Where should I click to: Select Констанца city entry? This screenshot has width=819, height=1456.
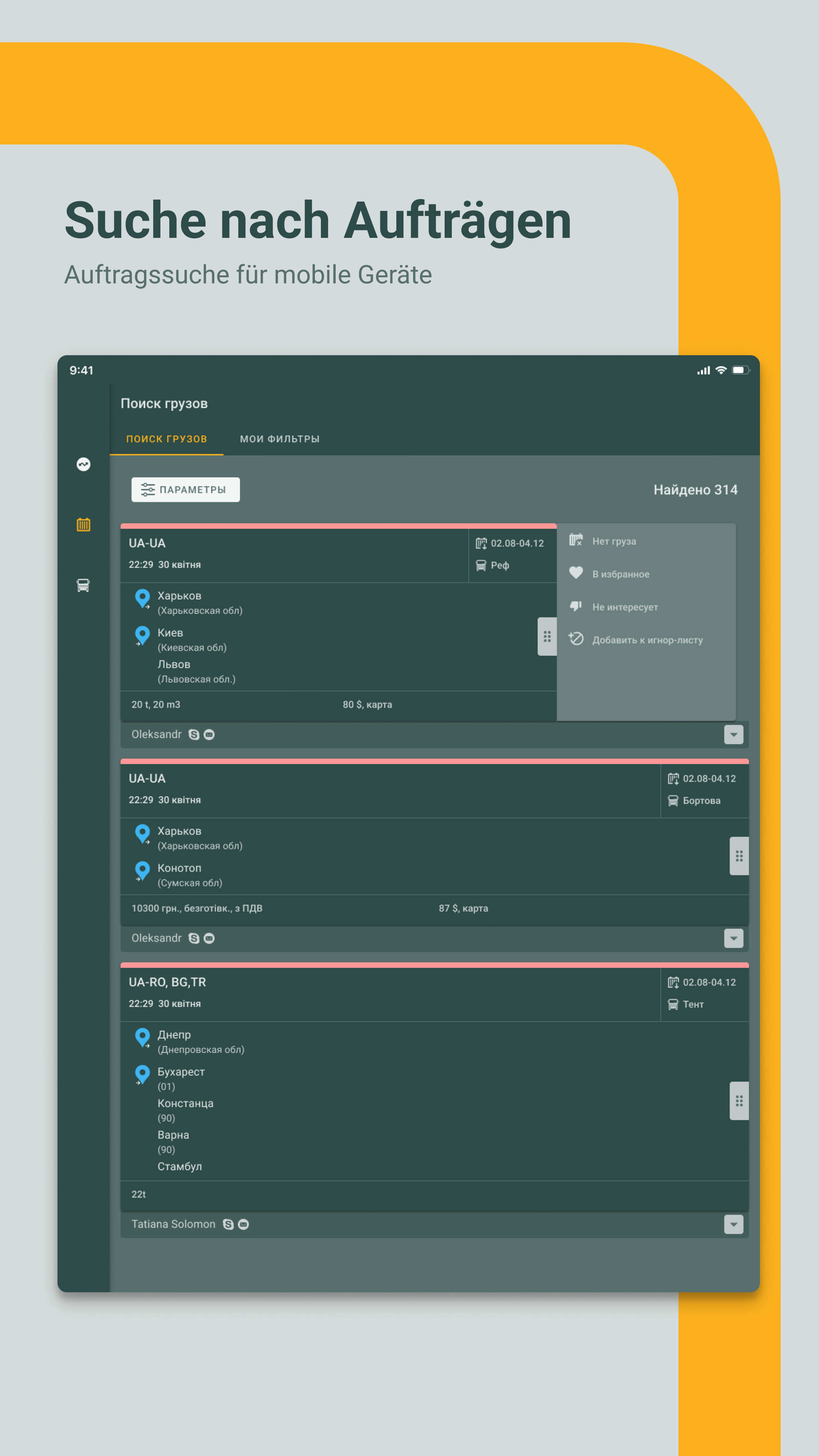pyautogui.click(x=185, y=1103)
